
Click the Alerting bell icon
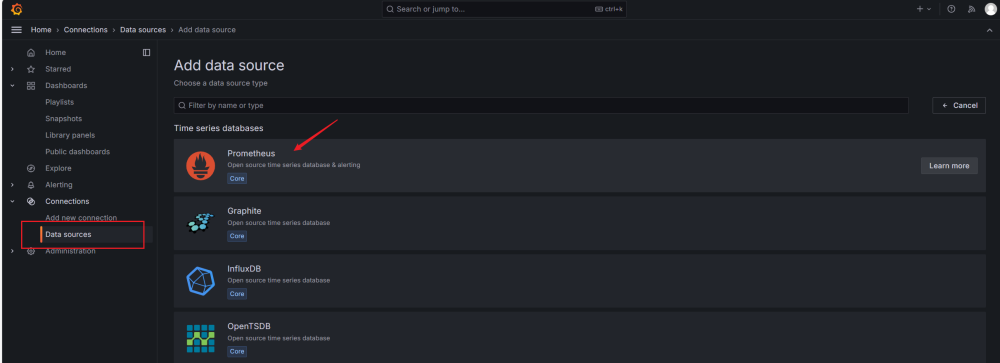[31, 185]
